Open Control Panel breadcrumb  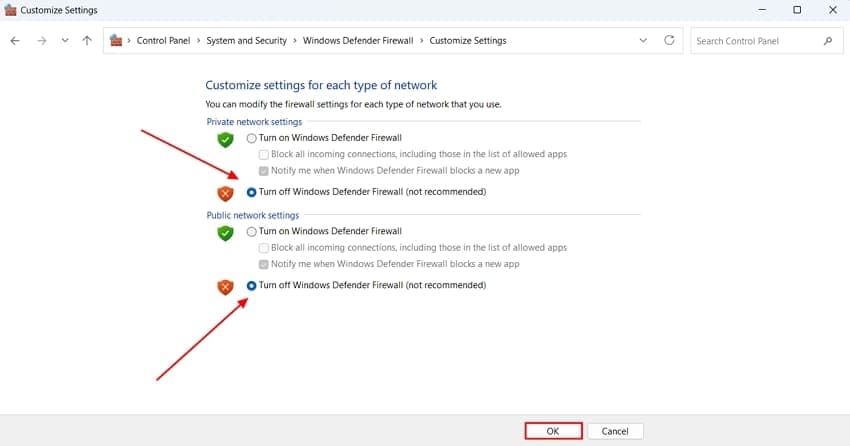pyautogui.click(x=163, y=41)
